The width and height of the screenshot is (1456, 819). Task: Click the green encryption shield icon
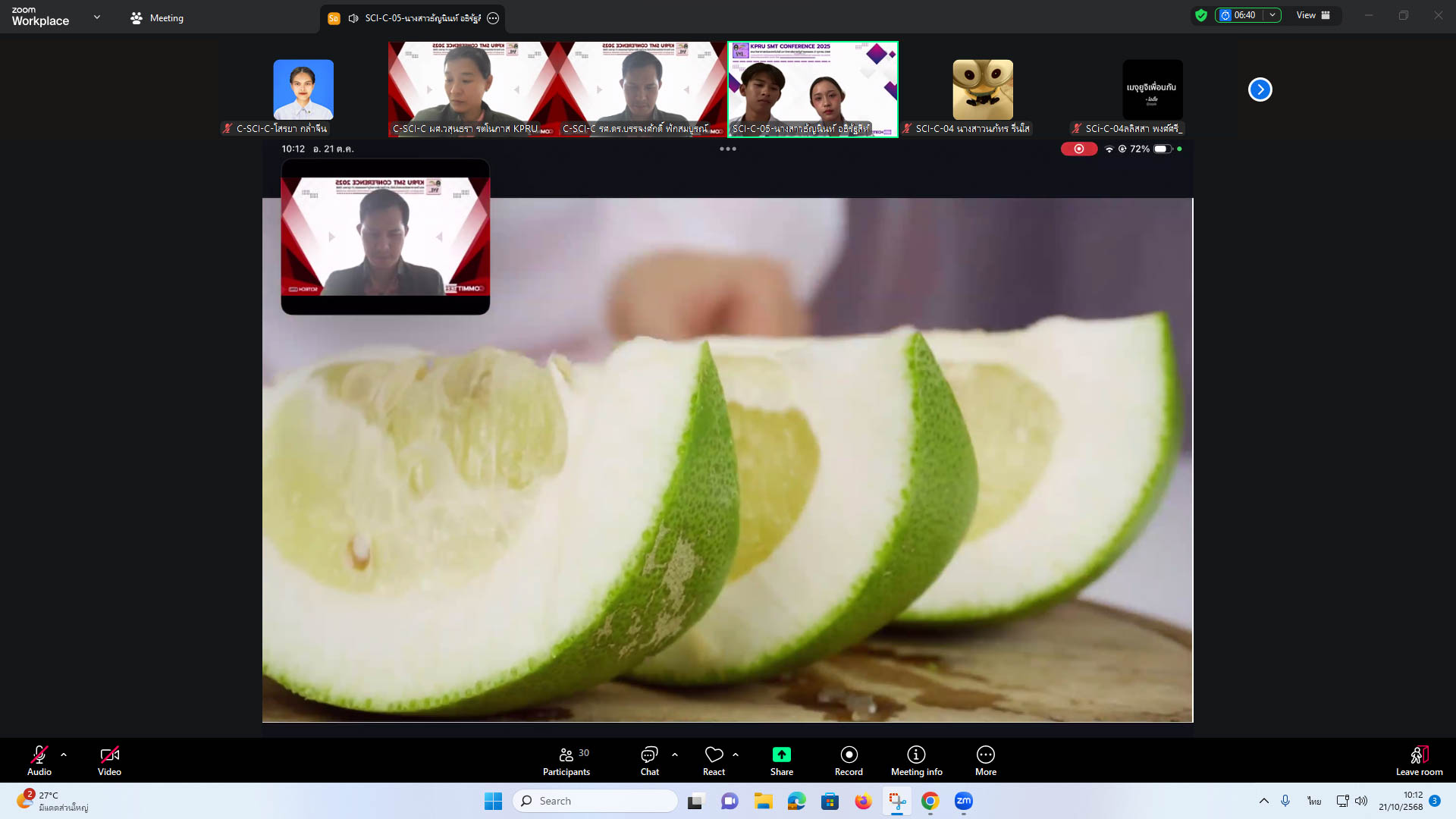1200,15
